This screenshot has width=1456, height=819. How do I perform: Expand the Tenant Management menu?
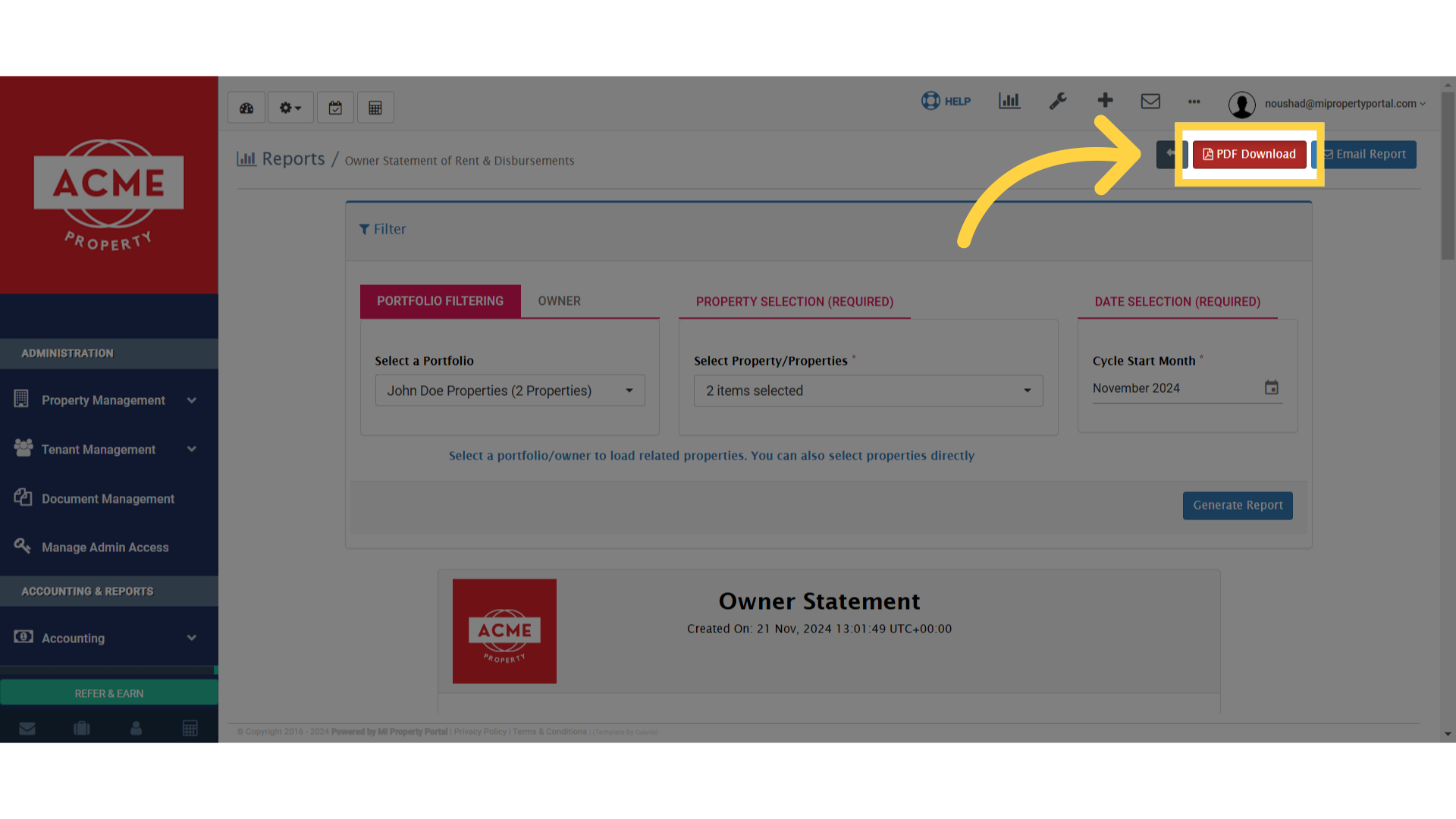(x=109, y=450)
